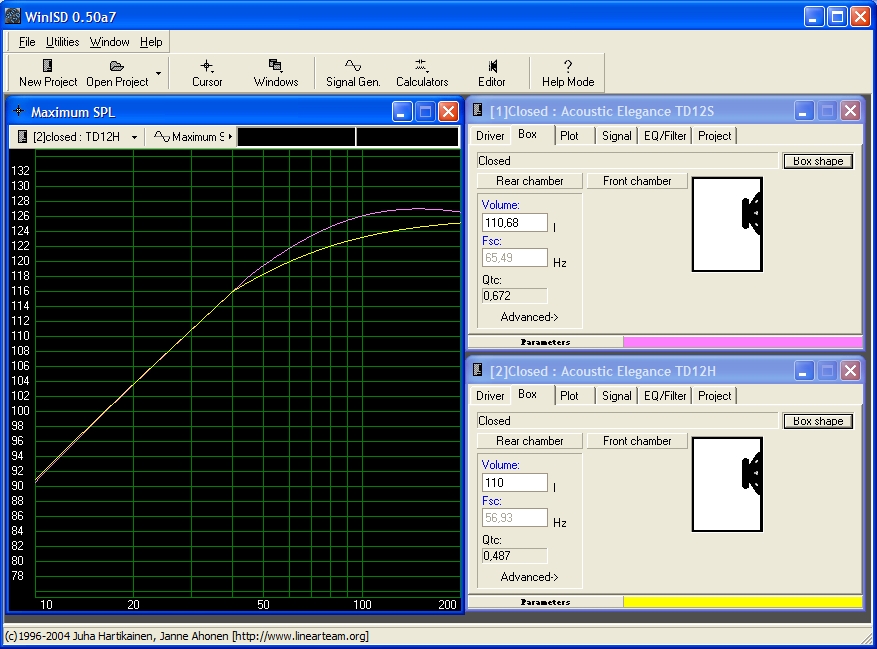Open Project tab in TD12S window
877x649 pixels.
(714, 136)
